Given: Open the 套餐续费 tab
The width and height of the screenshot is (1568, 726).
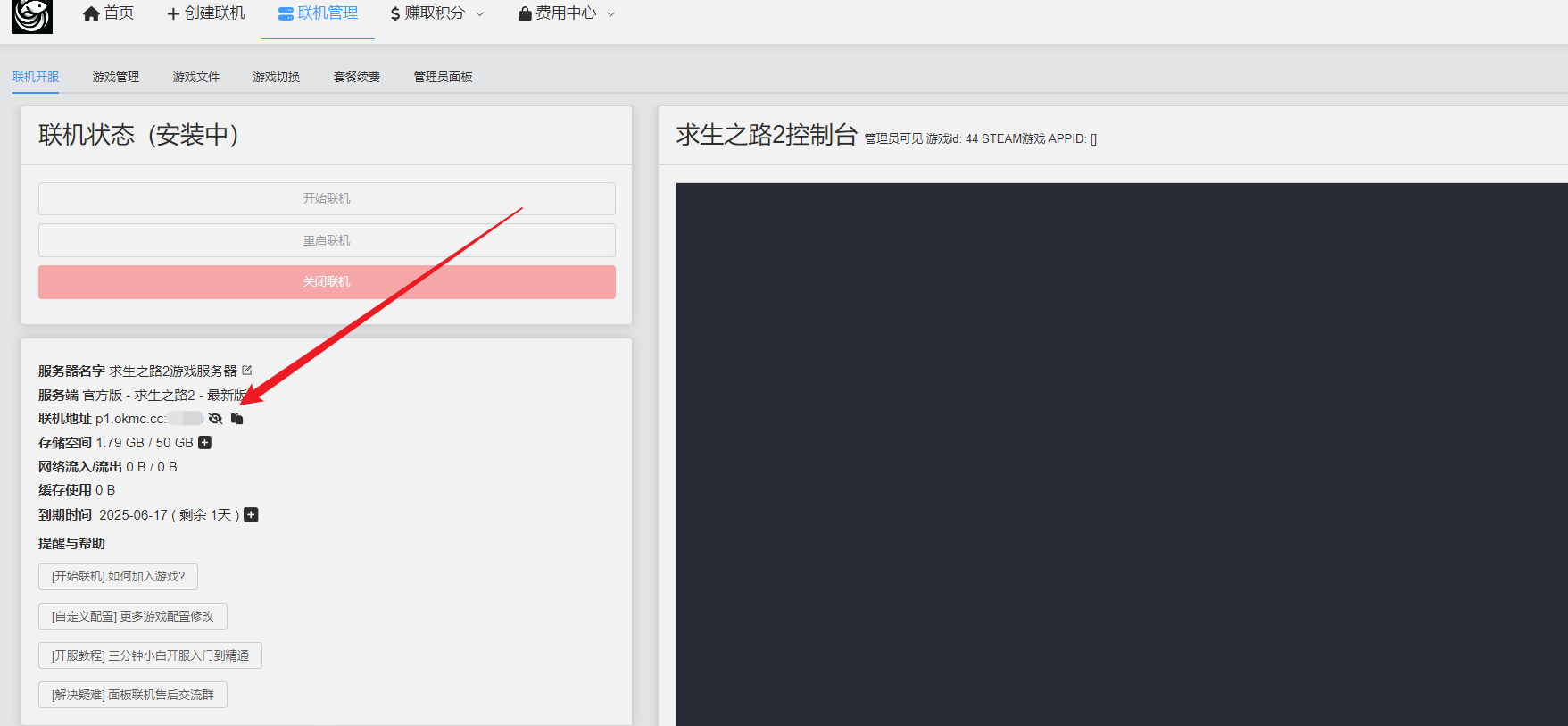Looking at the screenshot, I should (357, 77).
